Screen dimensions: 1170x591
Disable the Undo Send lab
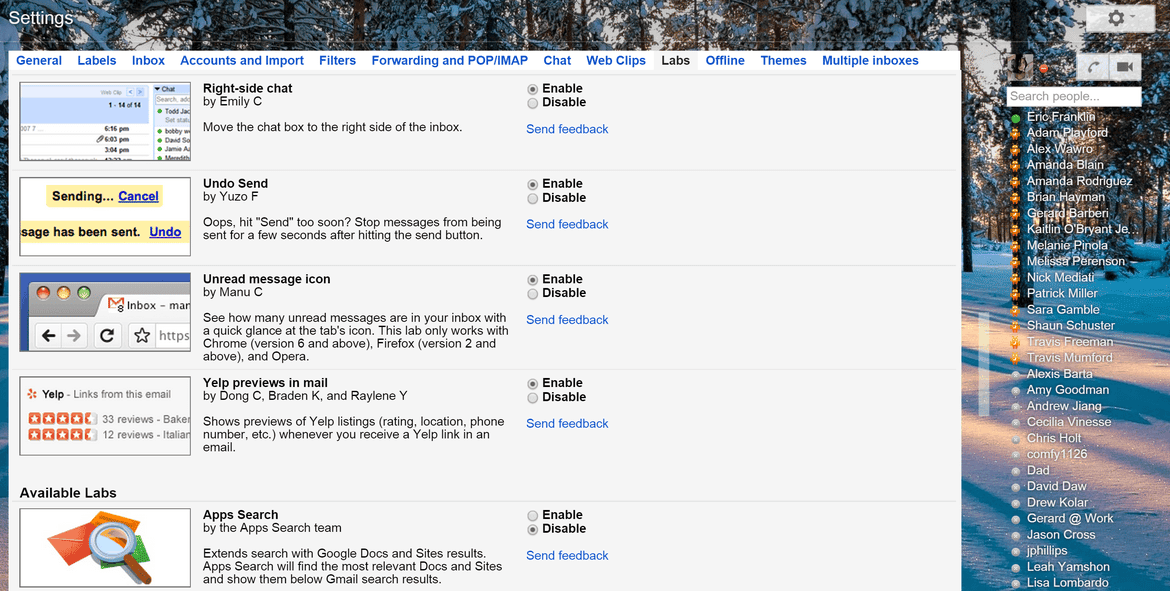533,198
